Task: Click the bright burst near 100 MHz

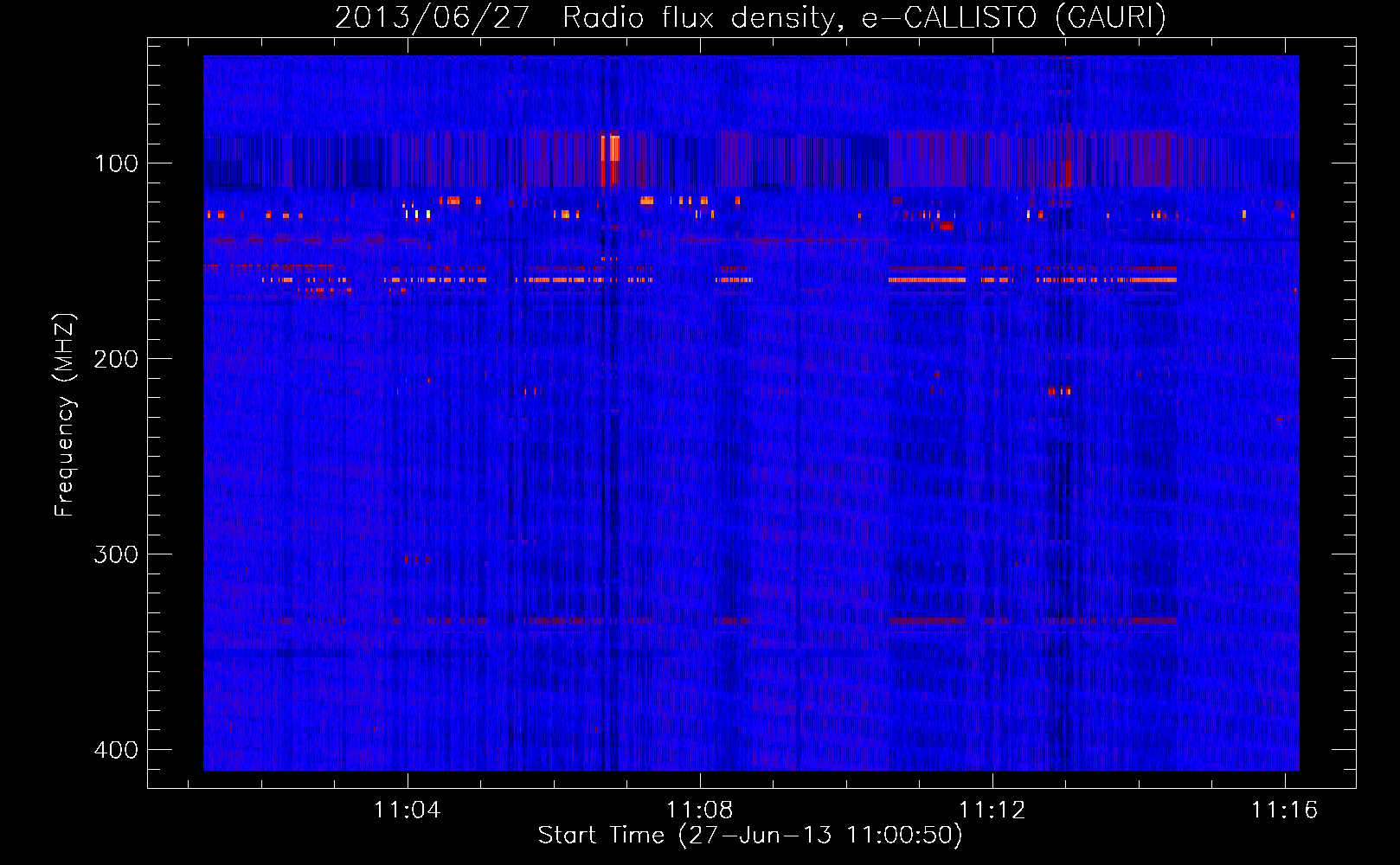Action: 610,159
